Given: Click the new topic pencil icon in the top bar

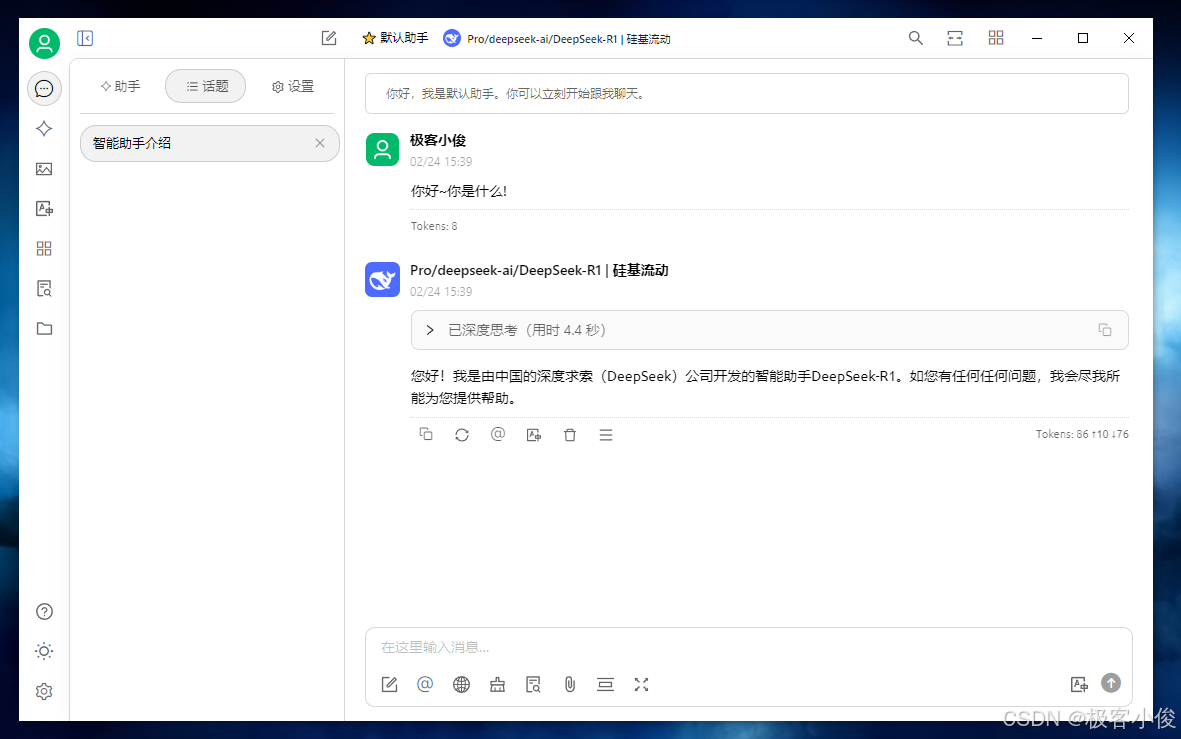Looking at the screenshot, I should pos(329,38).
